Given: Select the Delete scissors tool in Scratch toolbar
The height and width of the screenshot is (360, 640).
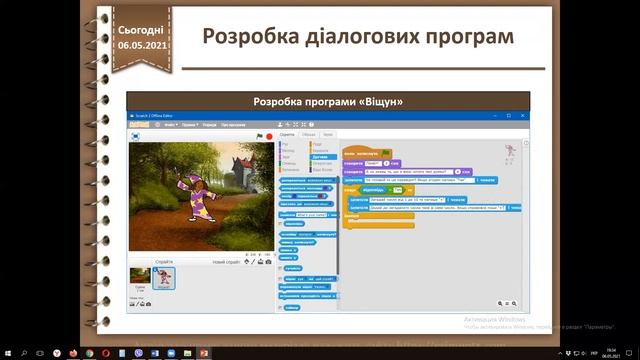Looking at the screenshot, I should coord(287,125).
